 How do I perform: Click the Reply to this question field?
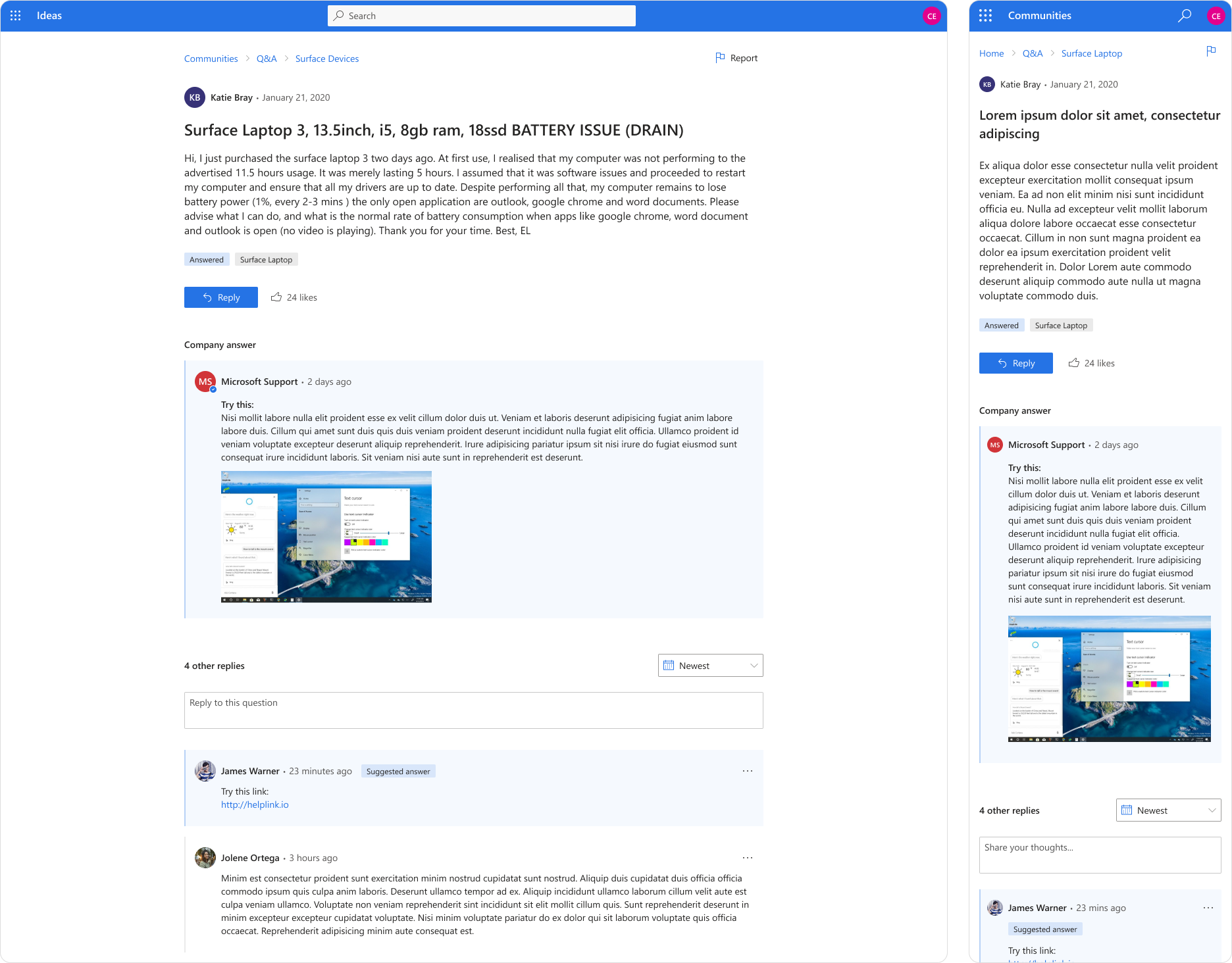(x=474, y=710)
